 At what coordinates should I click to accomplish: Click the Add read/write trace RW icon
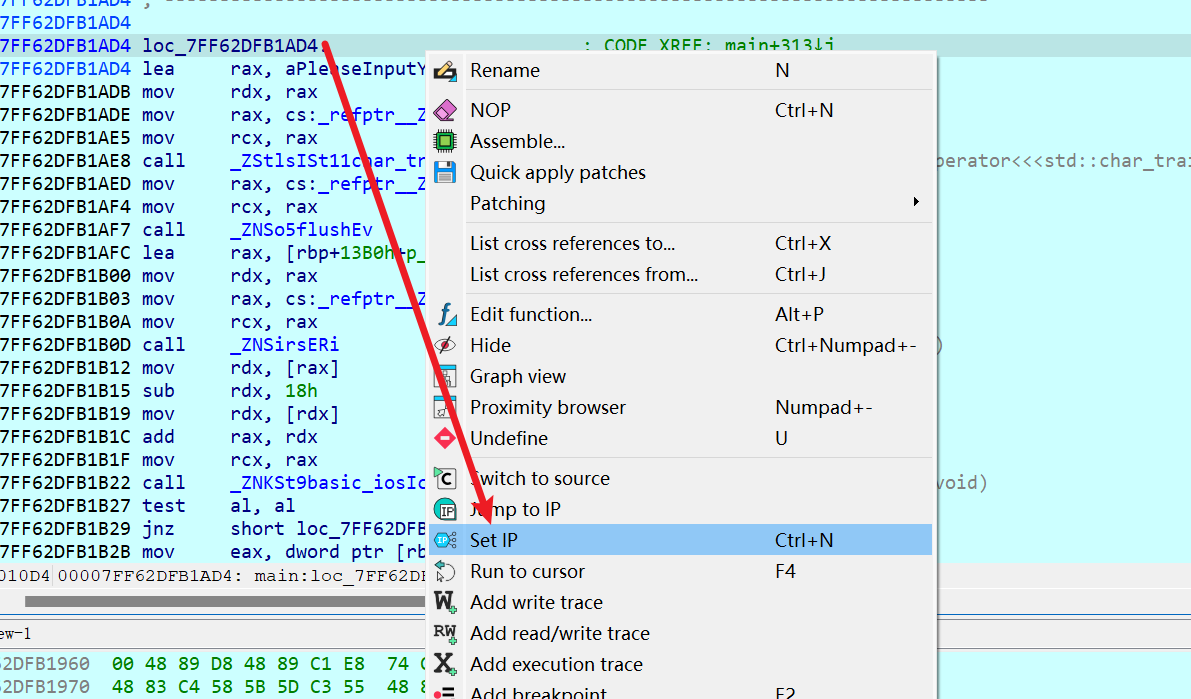point(445,633)
